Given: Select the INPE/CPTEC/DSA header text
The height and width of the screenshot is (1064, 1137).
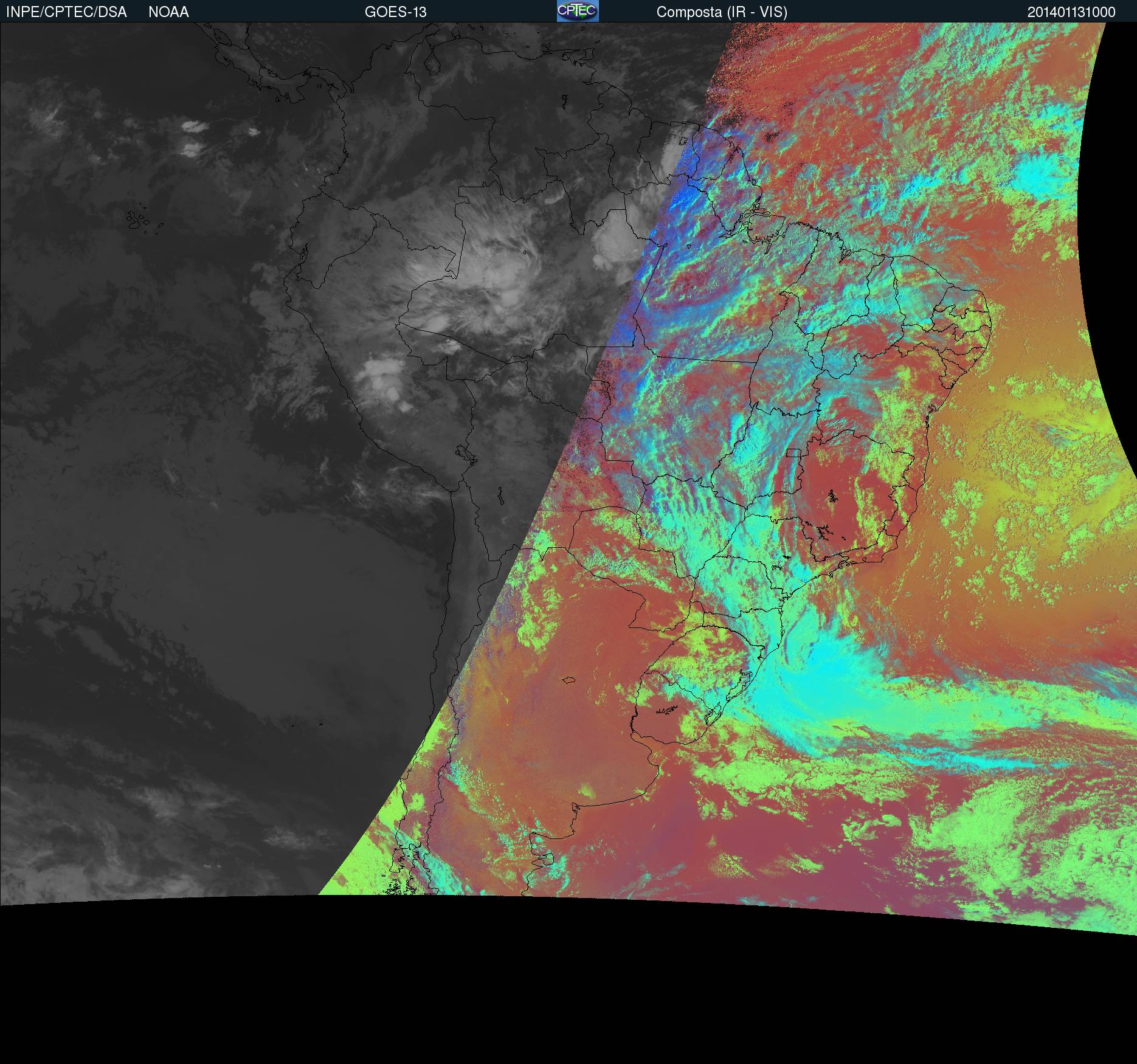Looking at the screenshot, I should coord(66,12).
